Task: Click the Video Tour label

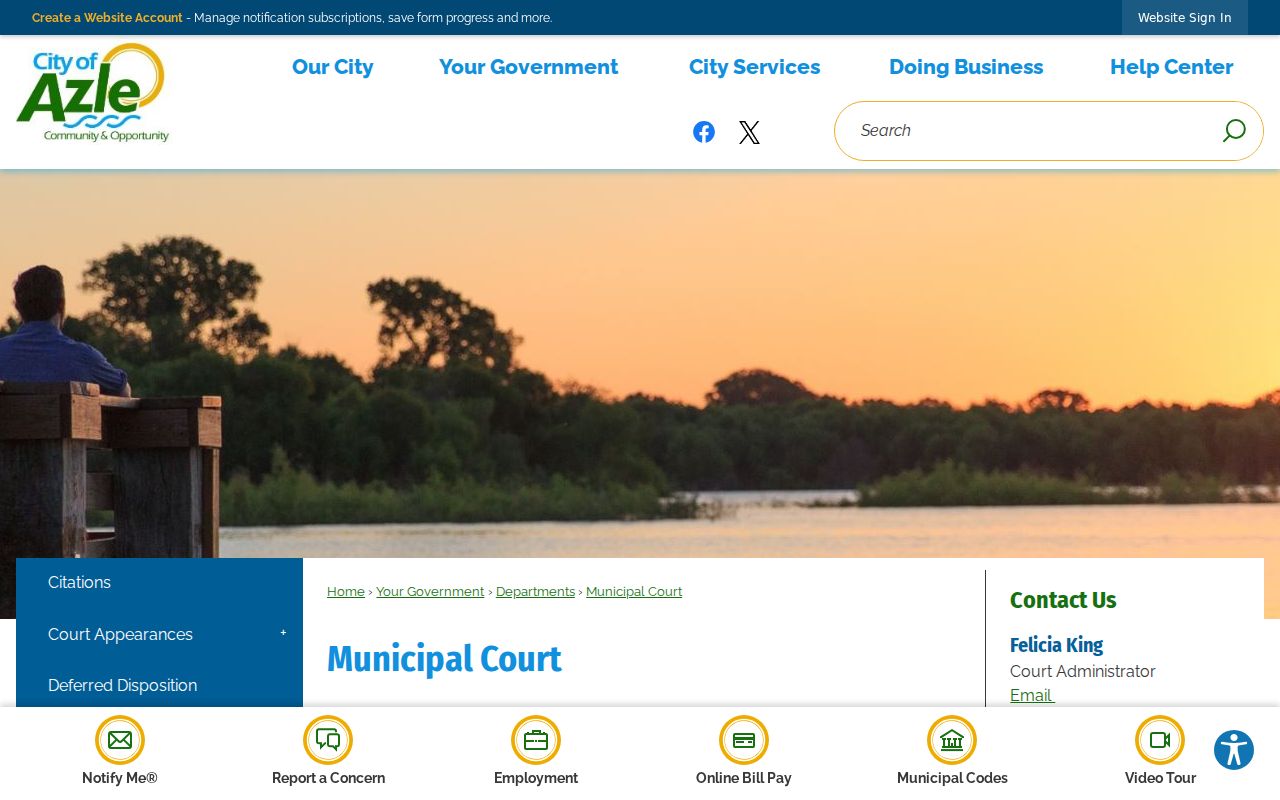Action: tap(1160, 778)
